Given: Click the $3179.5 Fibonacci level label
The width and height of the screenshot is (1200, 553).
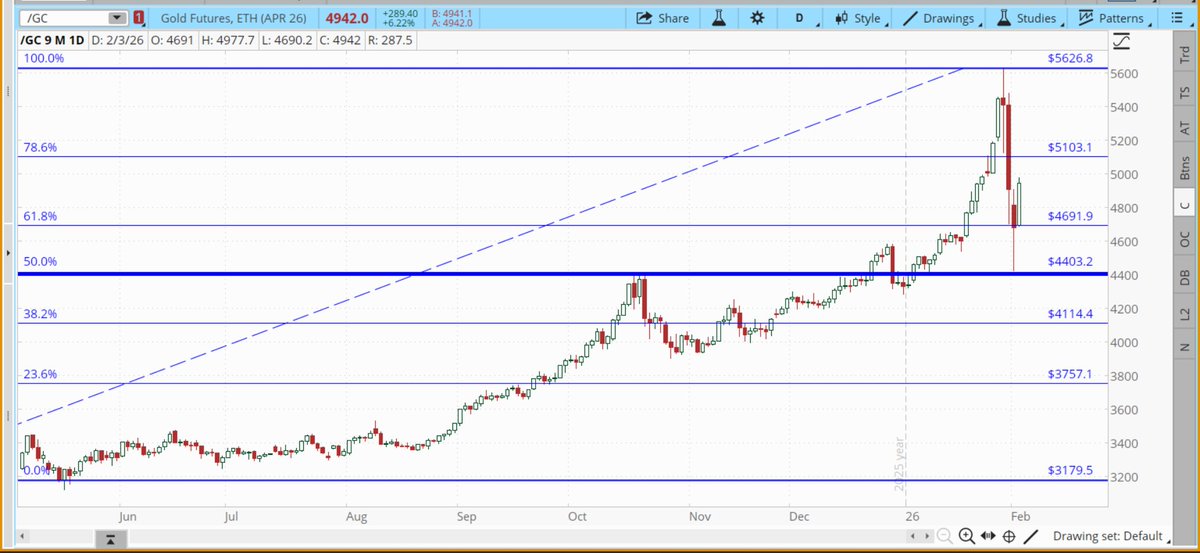Looking at the screenshot, I should pos(1069,469).
